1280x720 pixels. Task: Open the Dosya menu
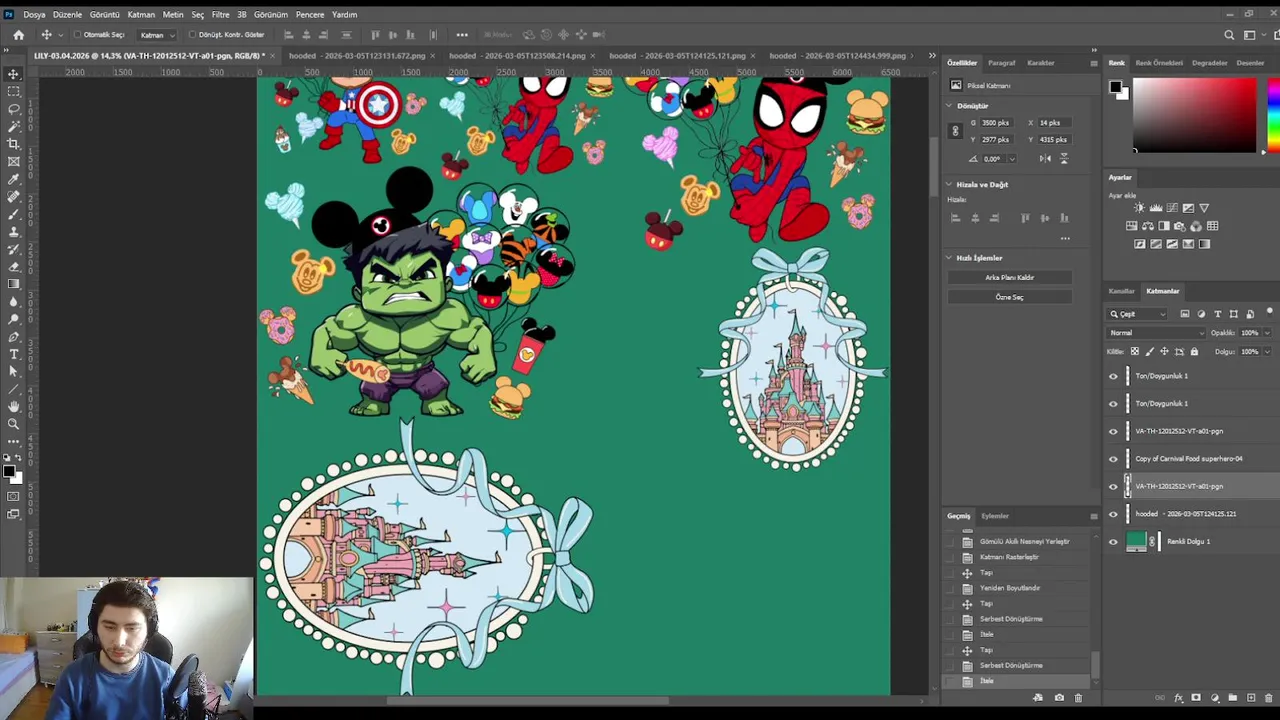[34, 15]
